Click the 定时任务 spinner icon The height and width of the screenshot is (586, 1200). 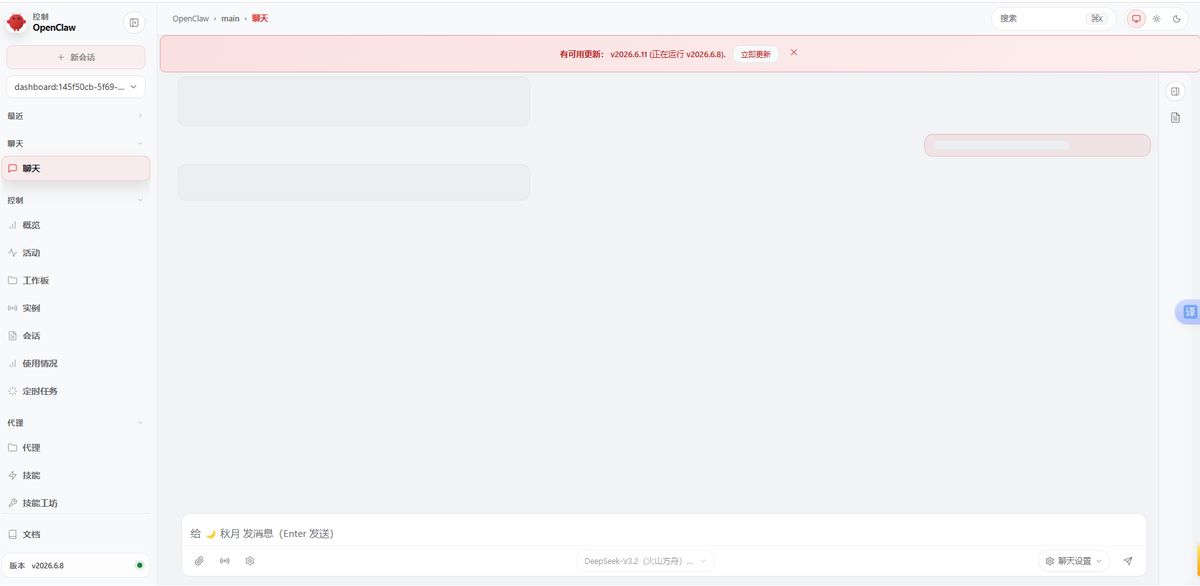pyautogui.click(x=13, y=391)
